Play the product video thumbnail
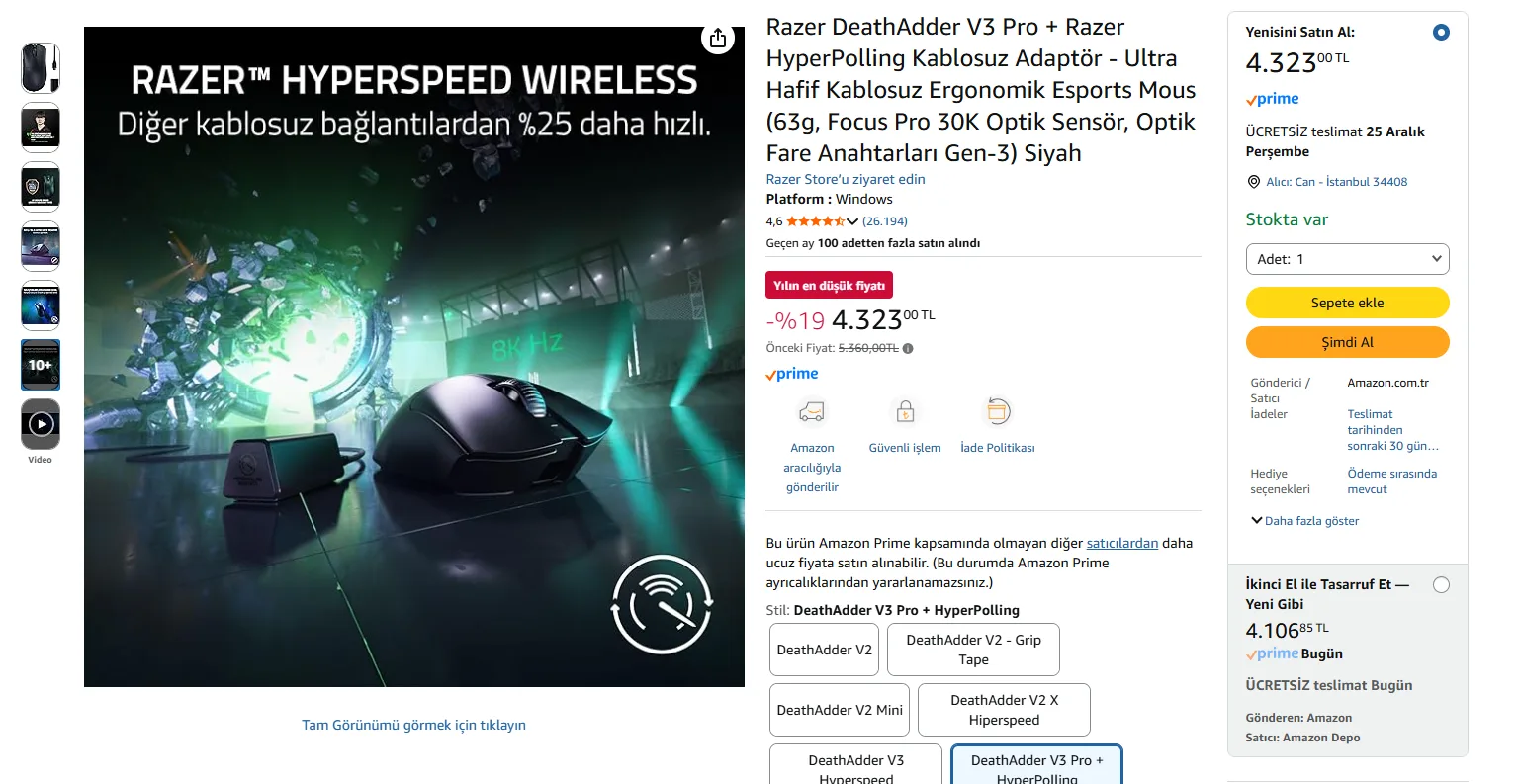The image size is (1520, 784). (41, 424)
